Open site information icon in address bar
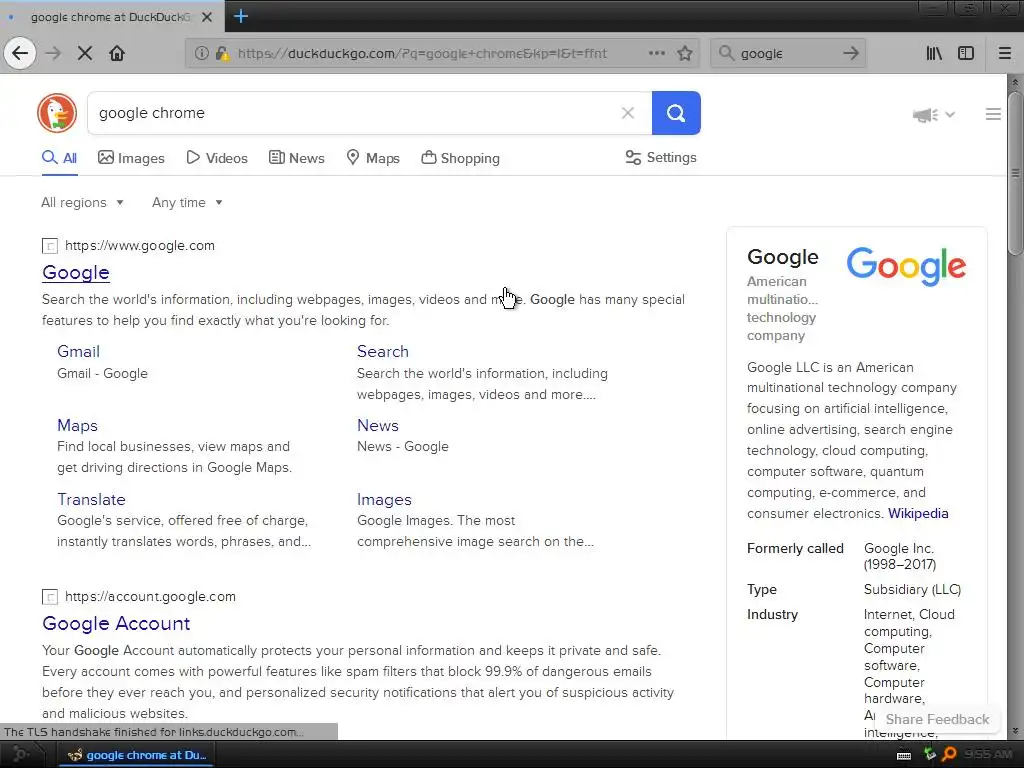This screenshot has height=768, width=1024. (x=202, y=53)
